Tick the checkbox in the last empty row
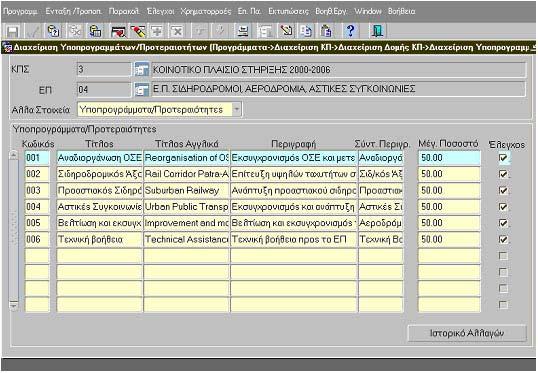 coord(503,305)
